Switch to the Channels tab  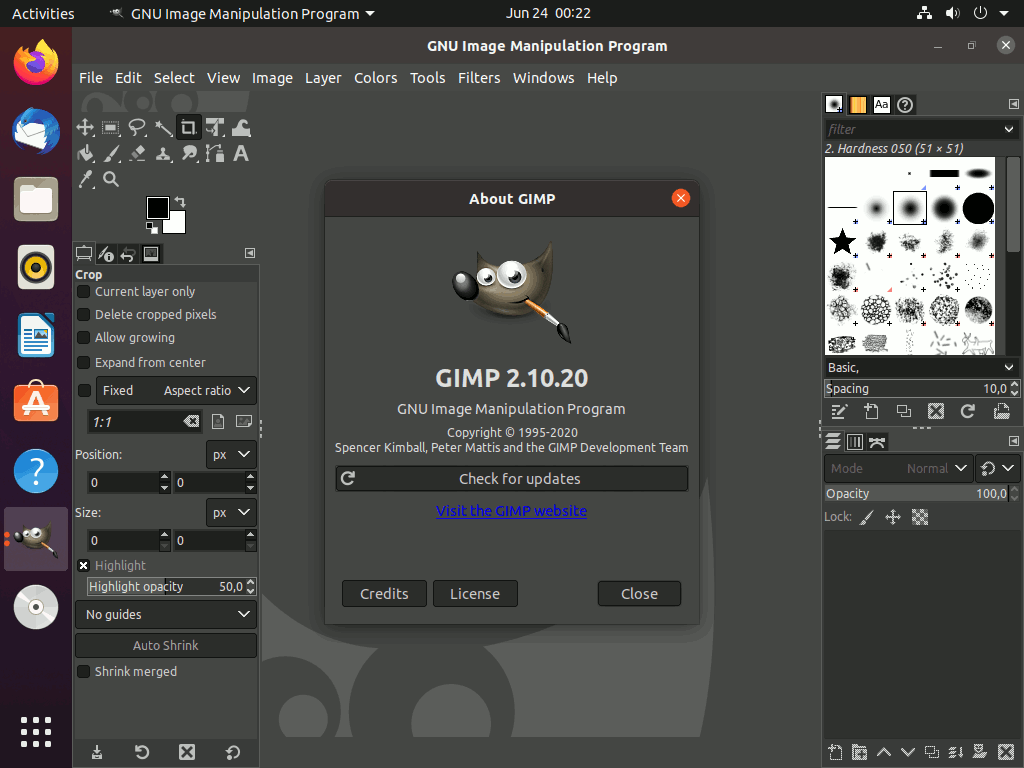855,442
